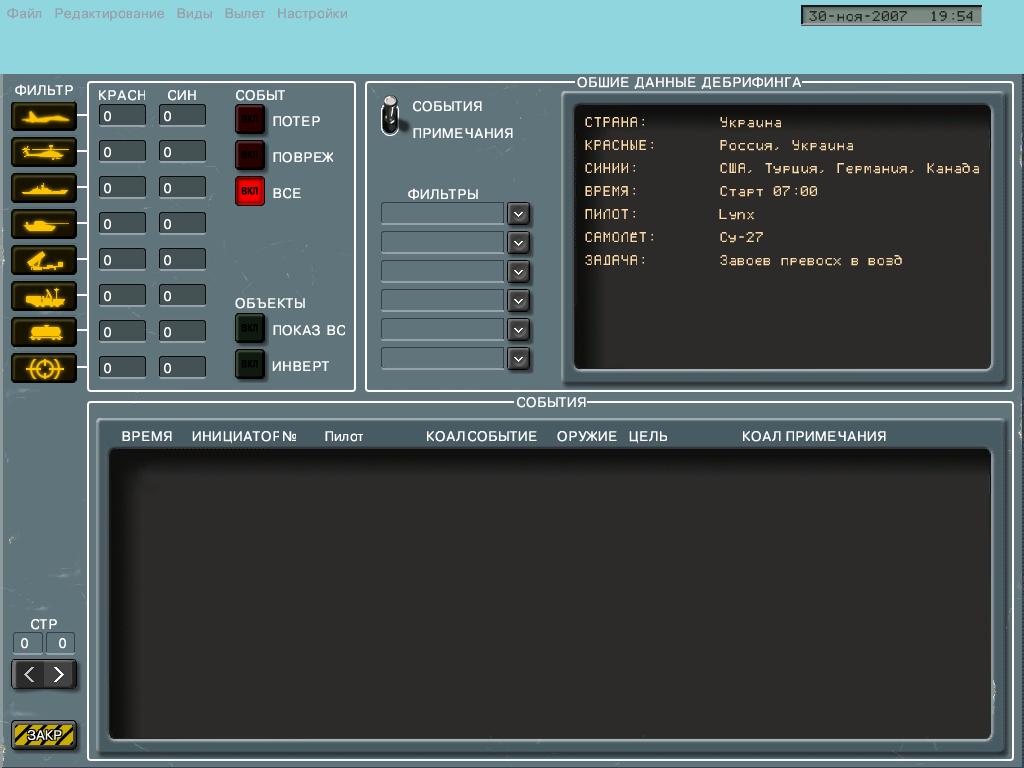This screenshot has width=1024, height=768.
Task: Toggle the ПОВРЕЖ damage events button
Action: pyautogui.click(x=249, y=155)
